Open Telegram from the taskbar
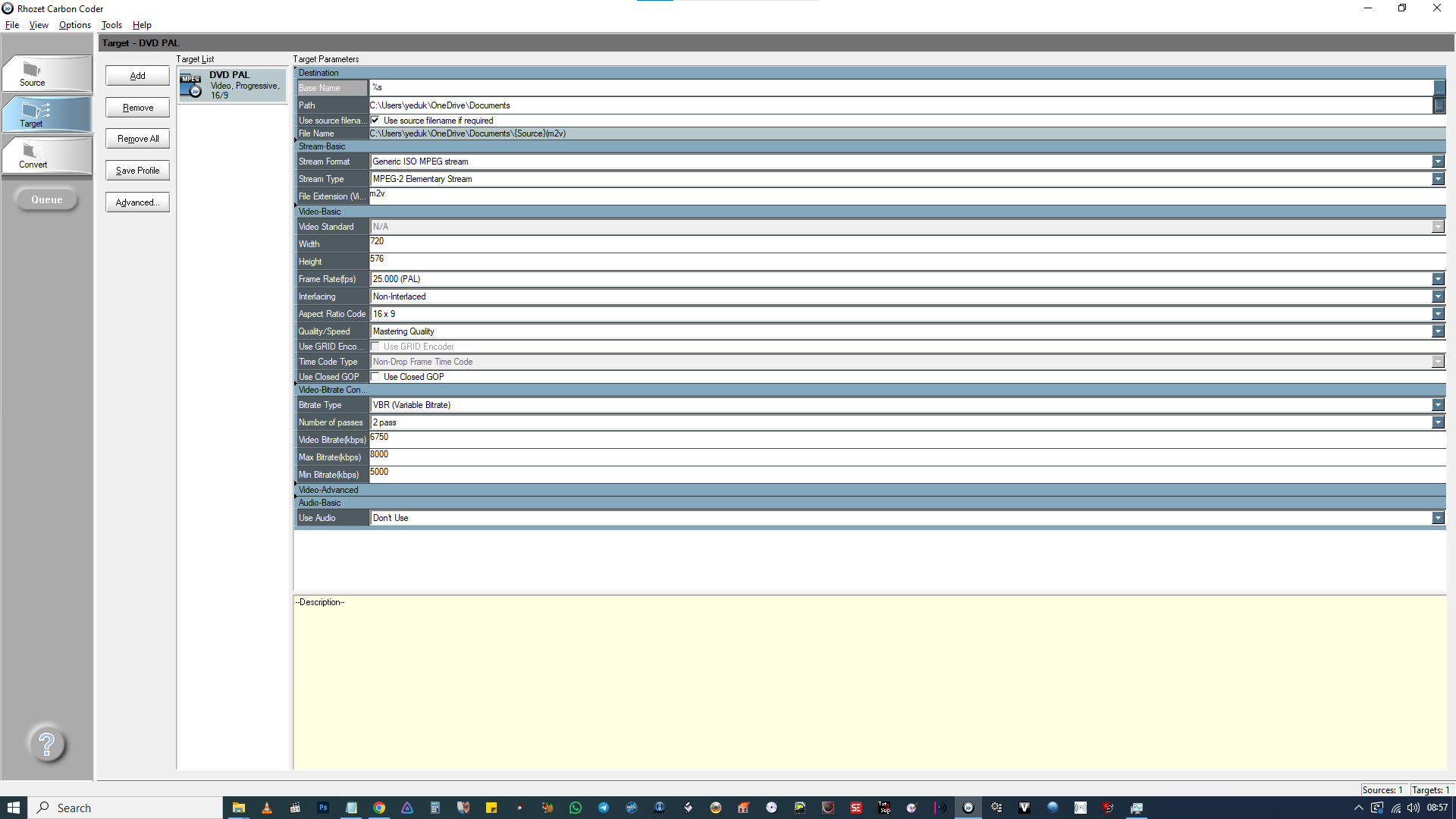The image size is (1456, 819). point(604,808)
